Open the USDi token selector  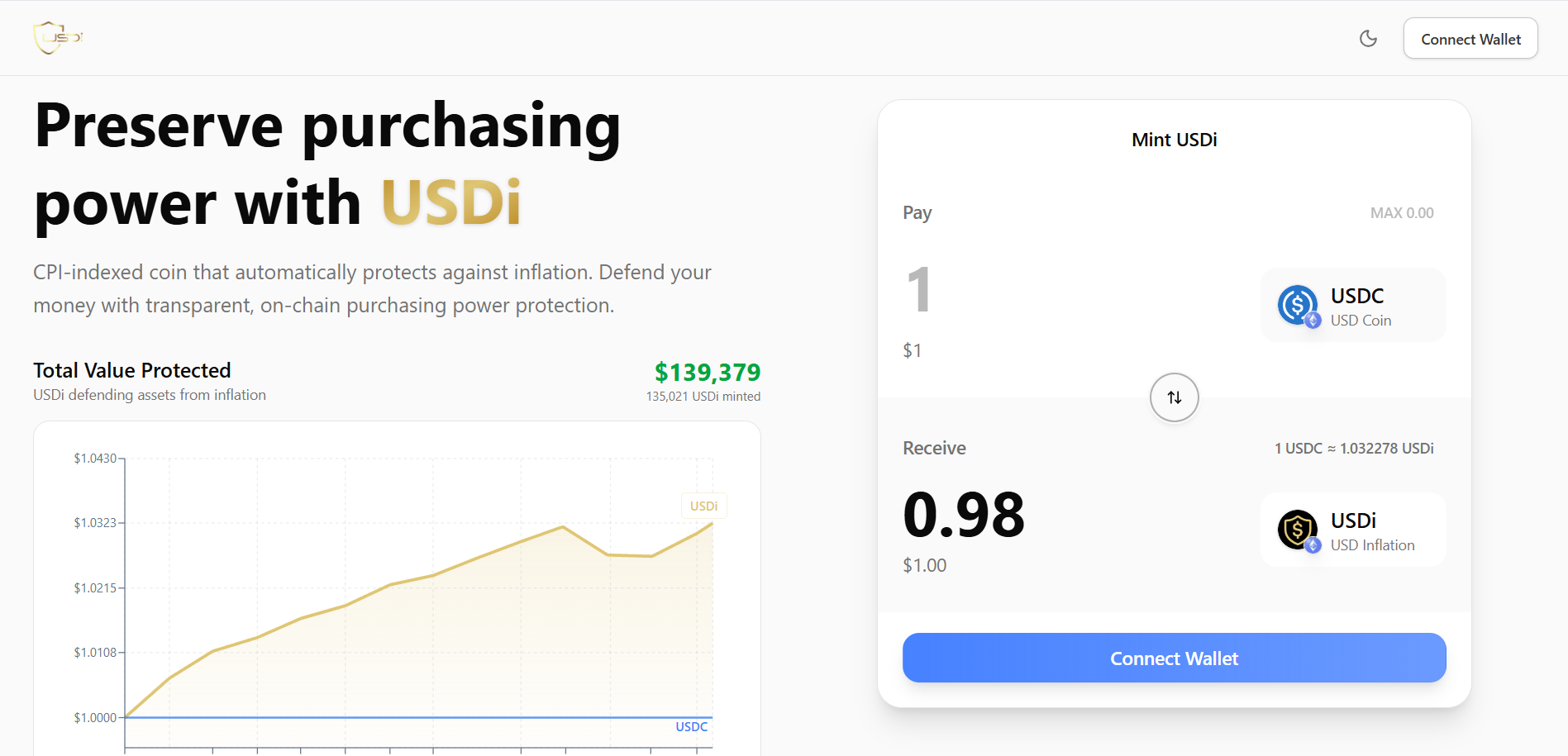(1353, 530)
